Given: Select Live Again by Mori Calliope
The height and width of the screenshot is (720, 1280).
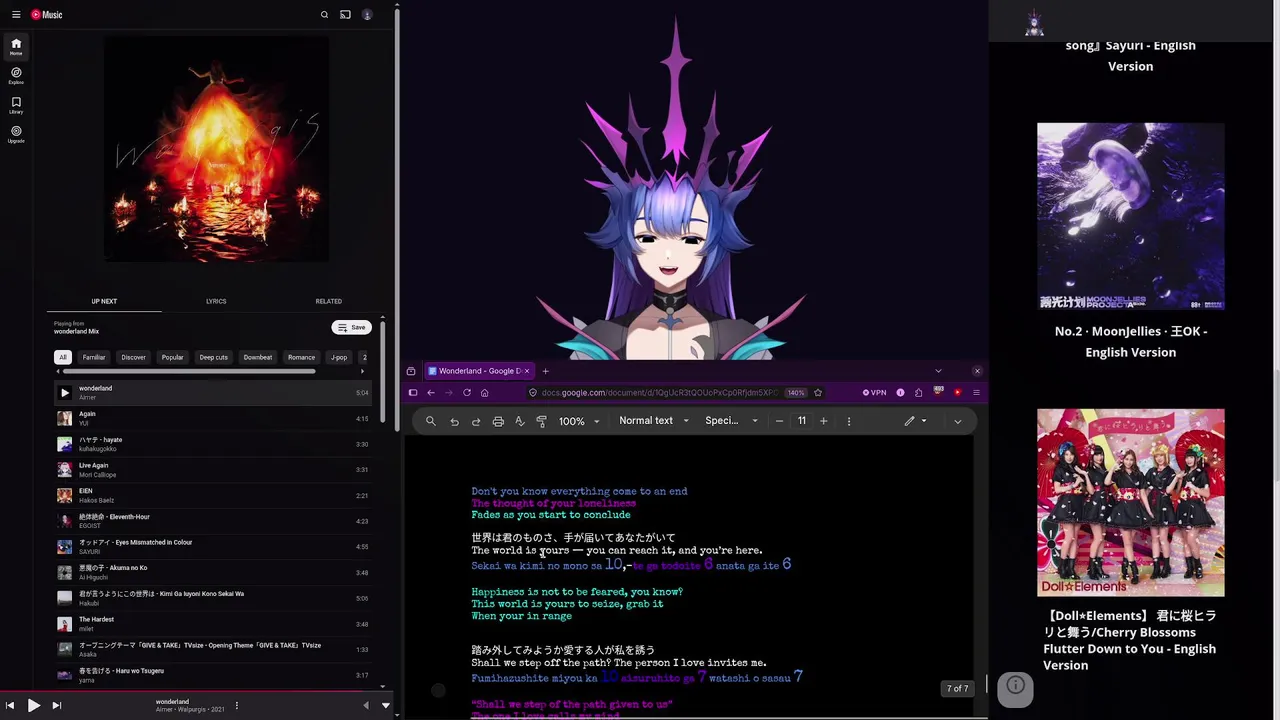Looking at the screenshot, I should click(212, 470).
